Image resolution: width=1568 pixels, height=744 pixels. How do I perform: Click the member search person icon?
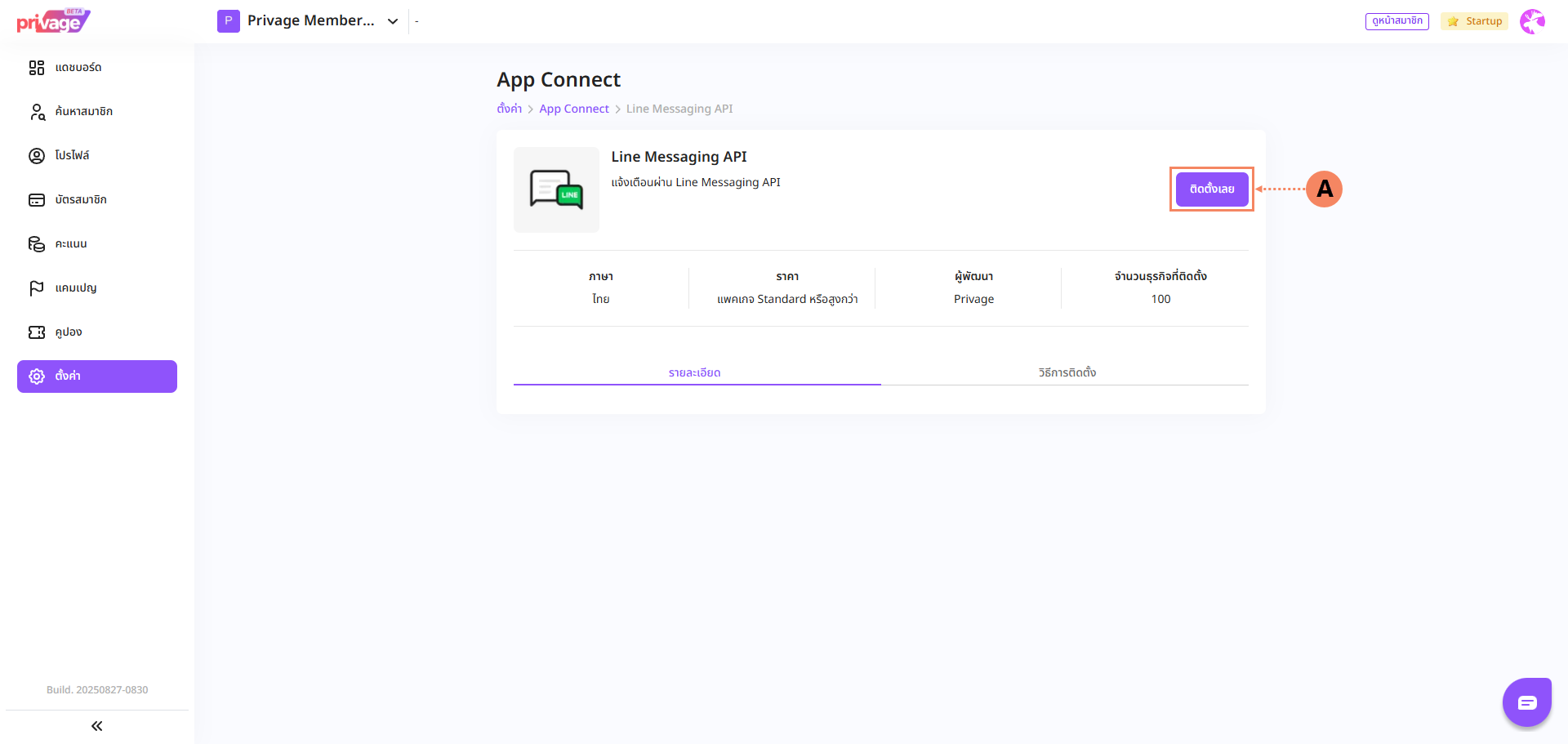[37, 112]
